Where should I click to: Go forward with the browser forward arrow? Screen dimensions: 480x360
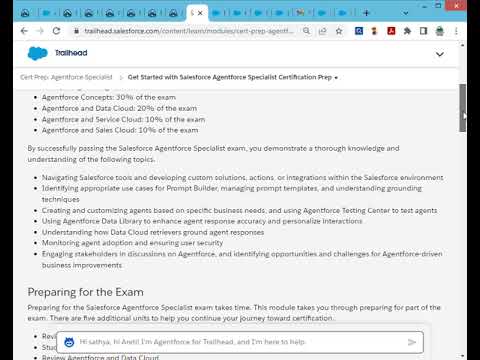point(40,31)
